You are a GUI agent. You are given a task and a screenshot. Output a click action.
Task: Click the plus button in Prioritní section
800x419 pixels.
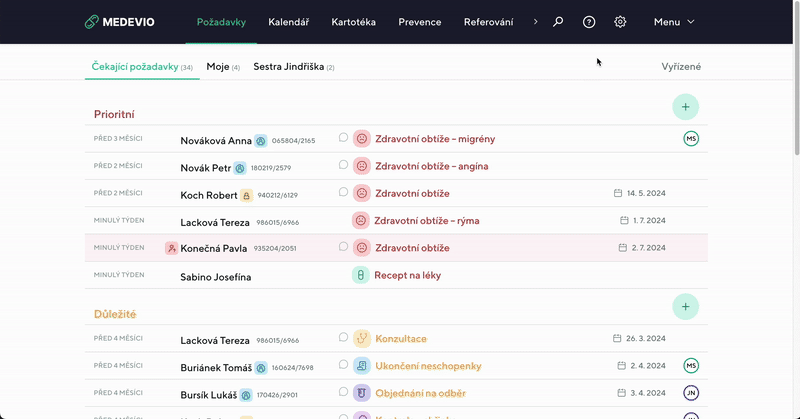(685, 107)
